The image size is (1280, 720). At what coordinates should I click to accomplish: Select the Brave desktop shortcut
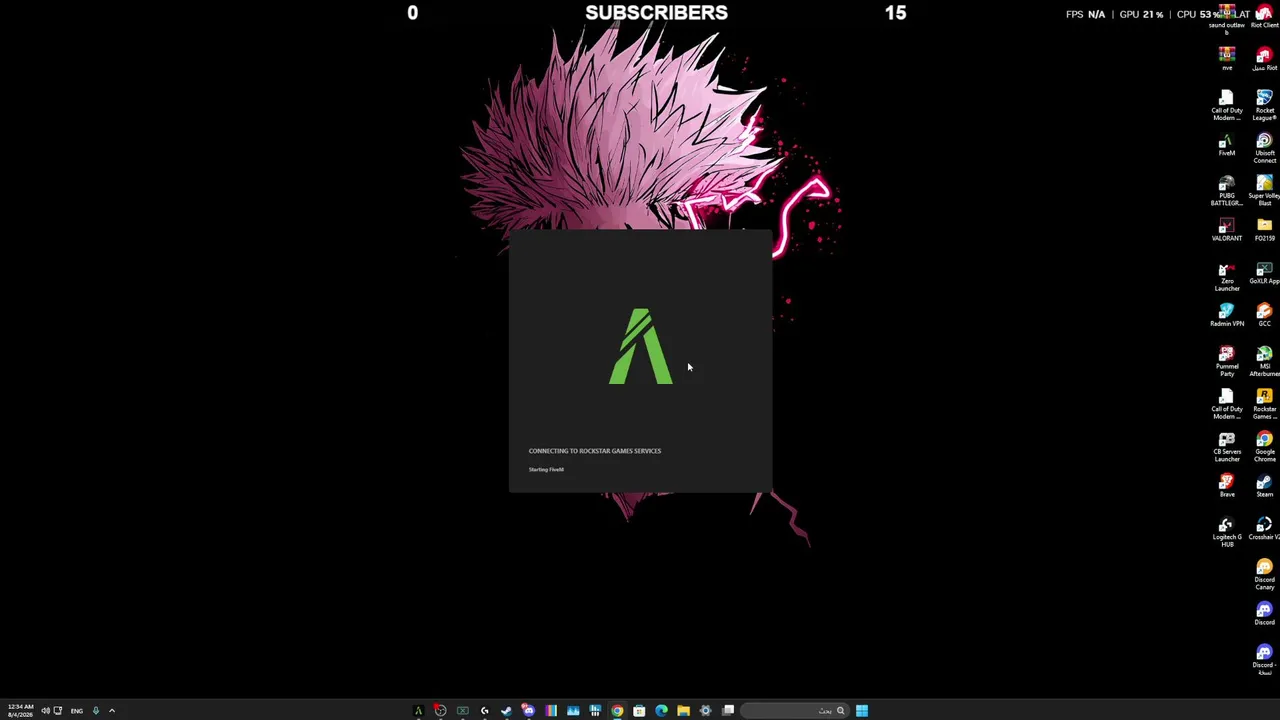click(x=1227, y=487)
